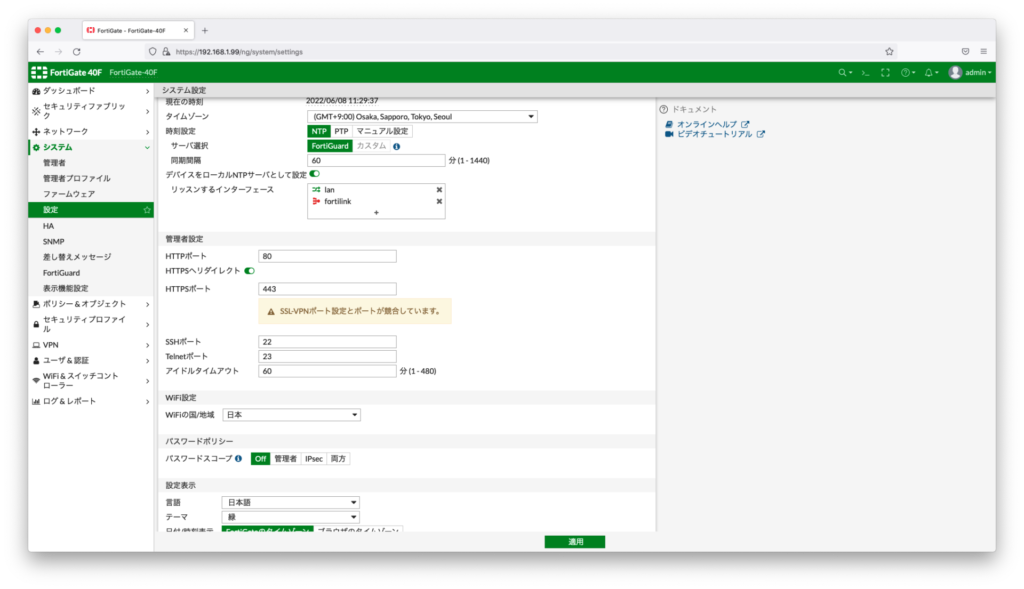The image size is (1024, 589).
Task: Click the アイドルタイムアウト input field
Action: [x=327, y=372]
